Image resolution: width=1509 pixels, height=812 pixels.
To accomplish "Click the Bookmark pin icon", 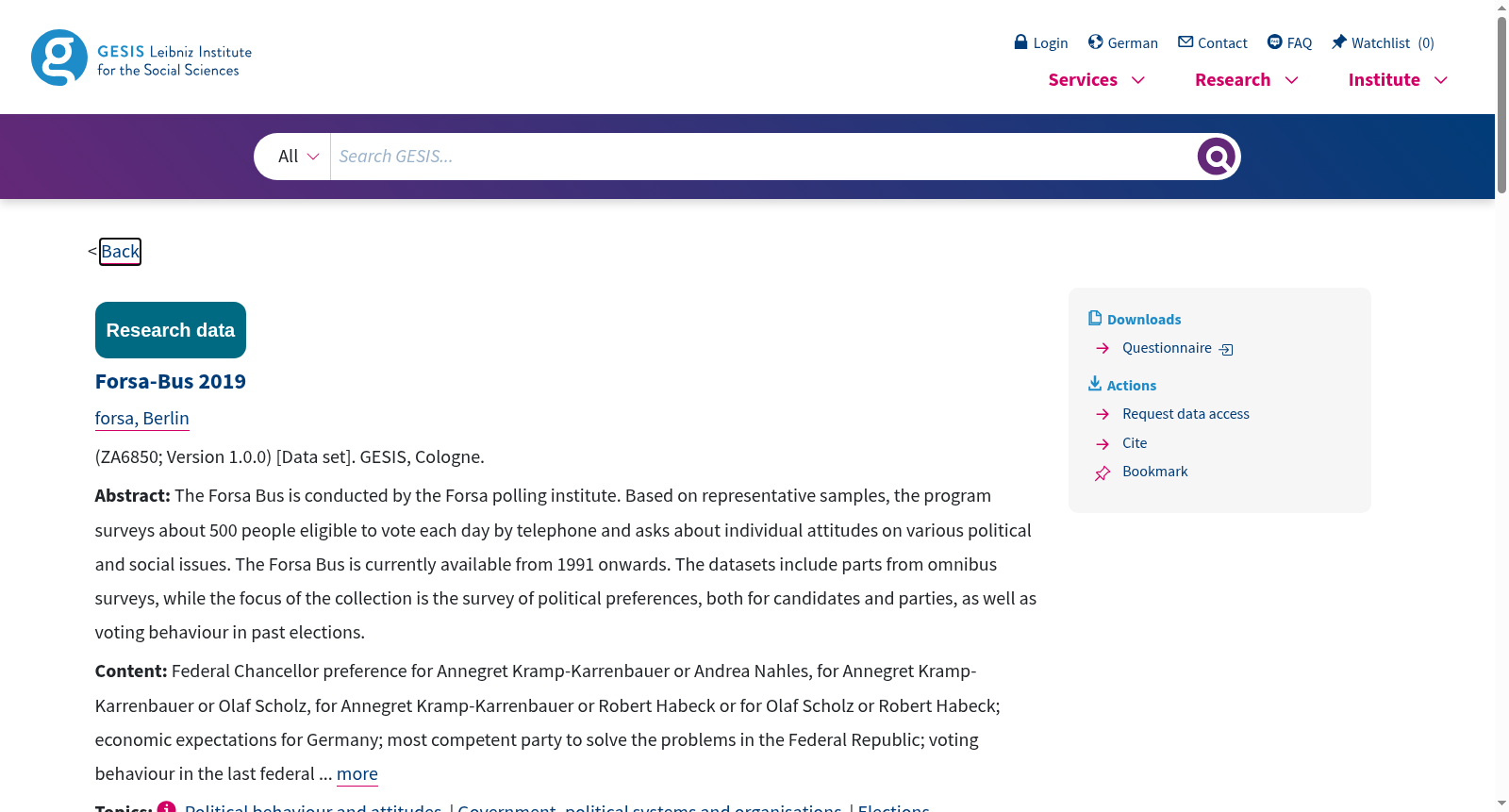I will [1103, 472].
